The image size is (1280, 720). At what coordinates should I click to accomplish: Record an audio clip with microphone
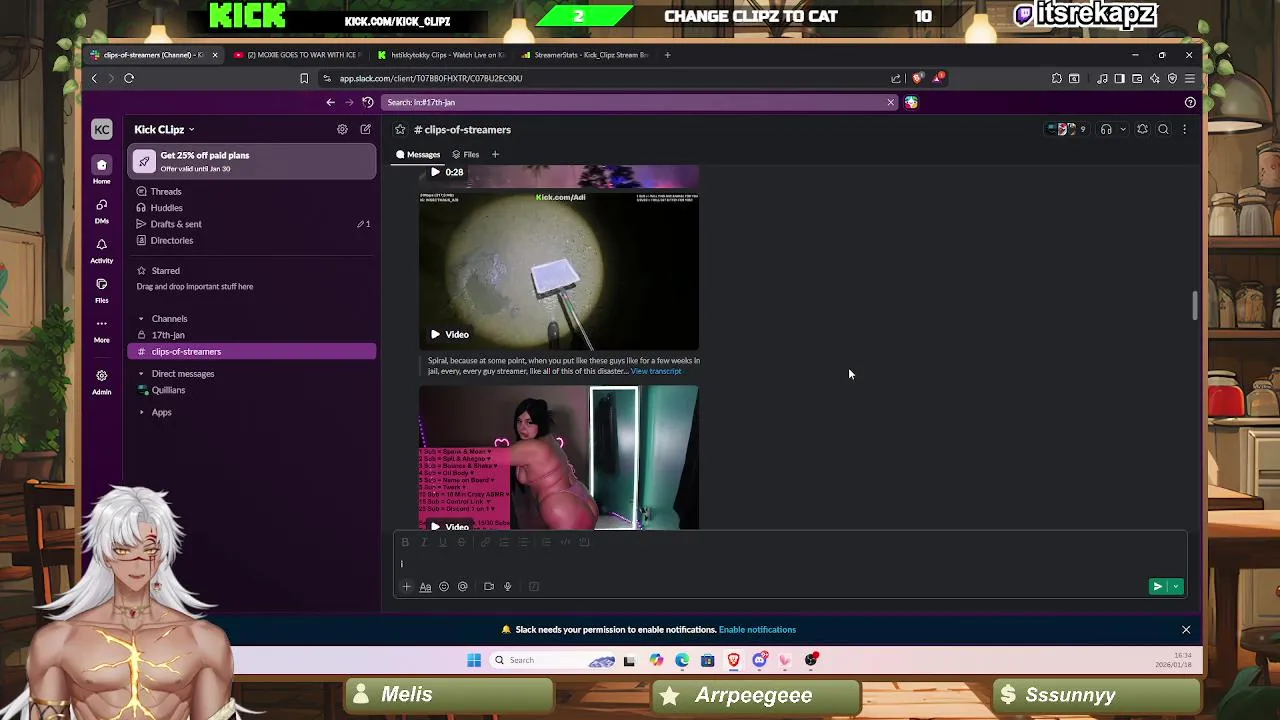(x=508, y=587)
